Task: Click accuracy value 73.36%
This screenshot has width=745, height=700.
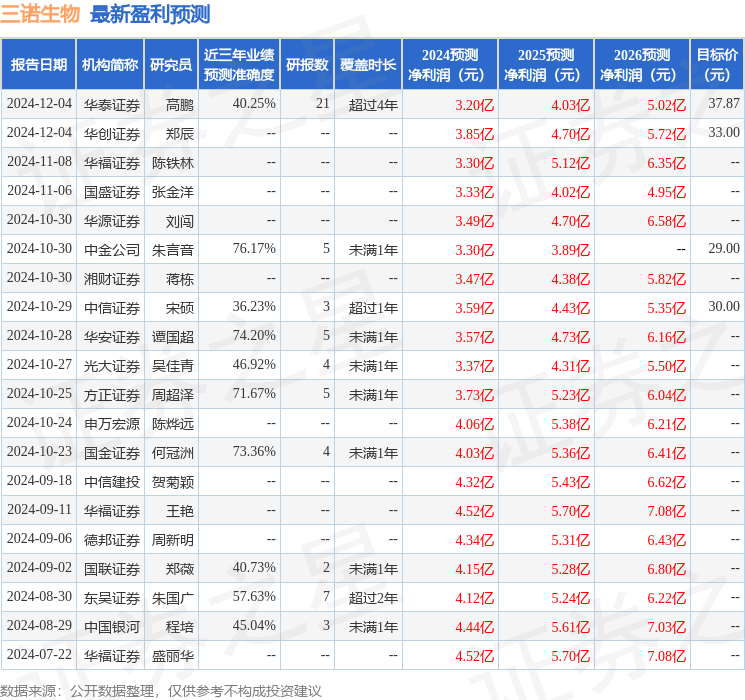Action: [x=254, y=451]
